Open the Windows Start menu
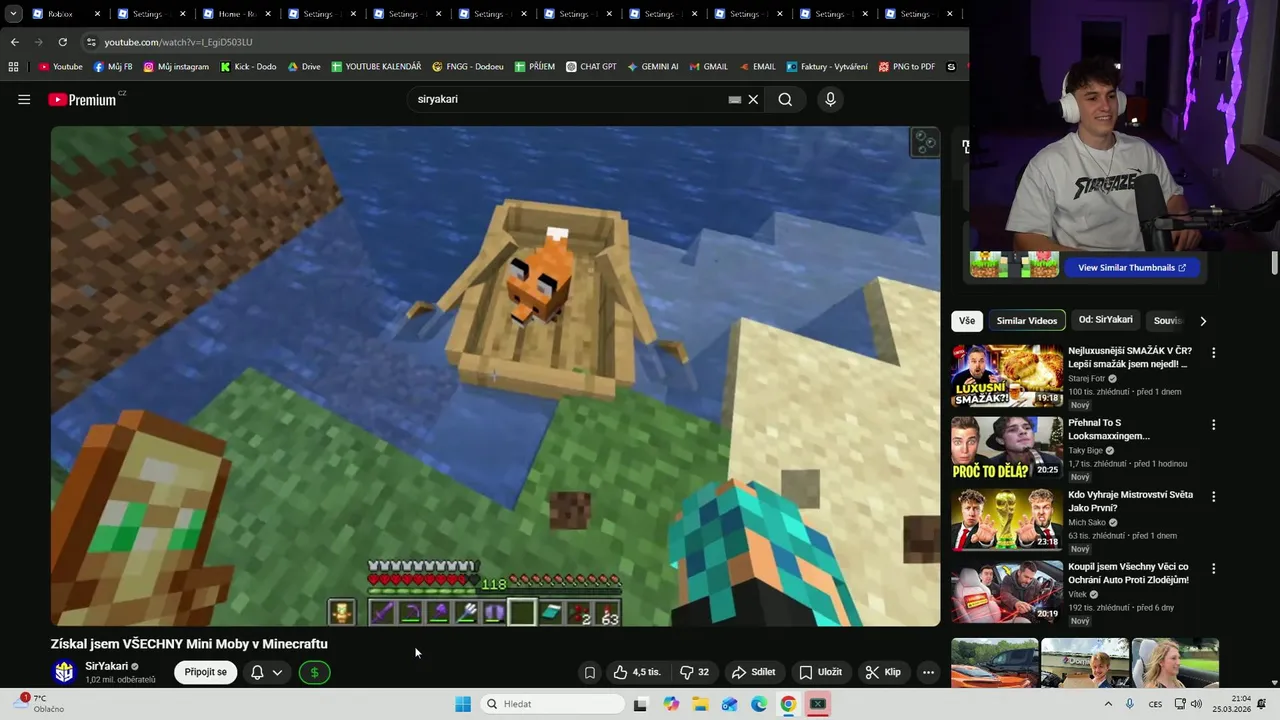Screen dimensions: 1280x720 [x=463, y=704]
